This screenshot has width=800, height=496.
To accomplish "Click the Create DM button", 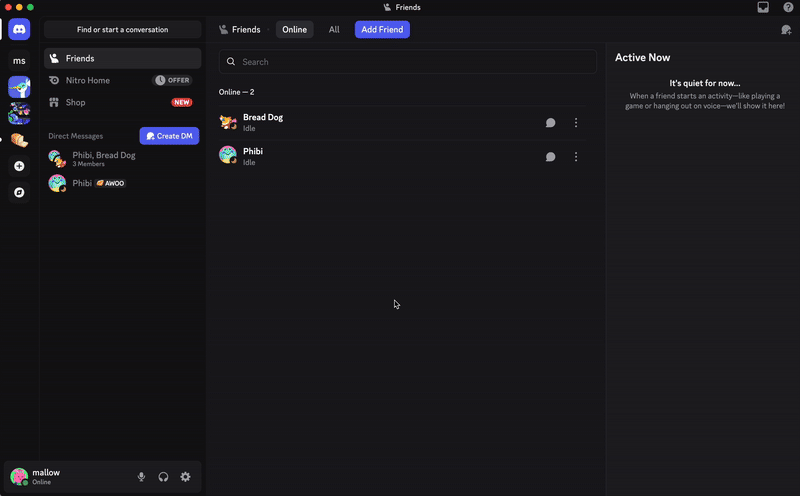I will (169, 136).
